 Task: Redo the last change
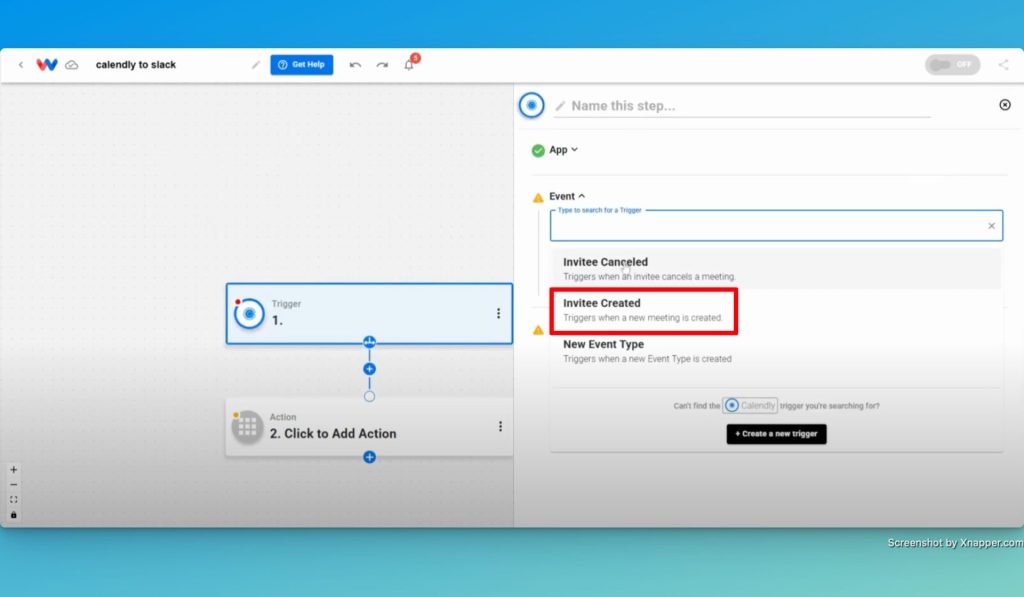[x=382, y=65]
